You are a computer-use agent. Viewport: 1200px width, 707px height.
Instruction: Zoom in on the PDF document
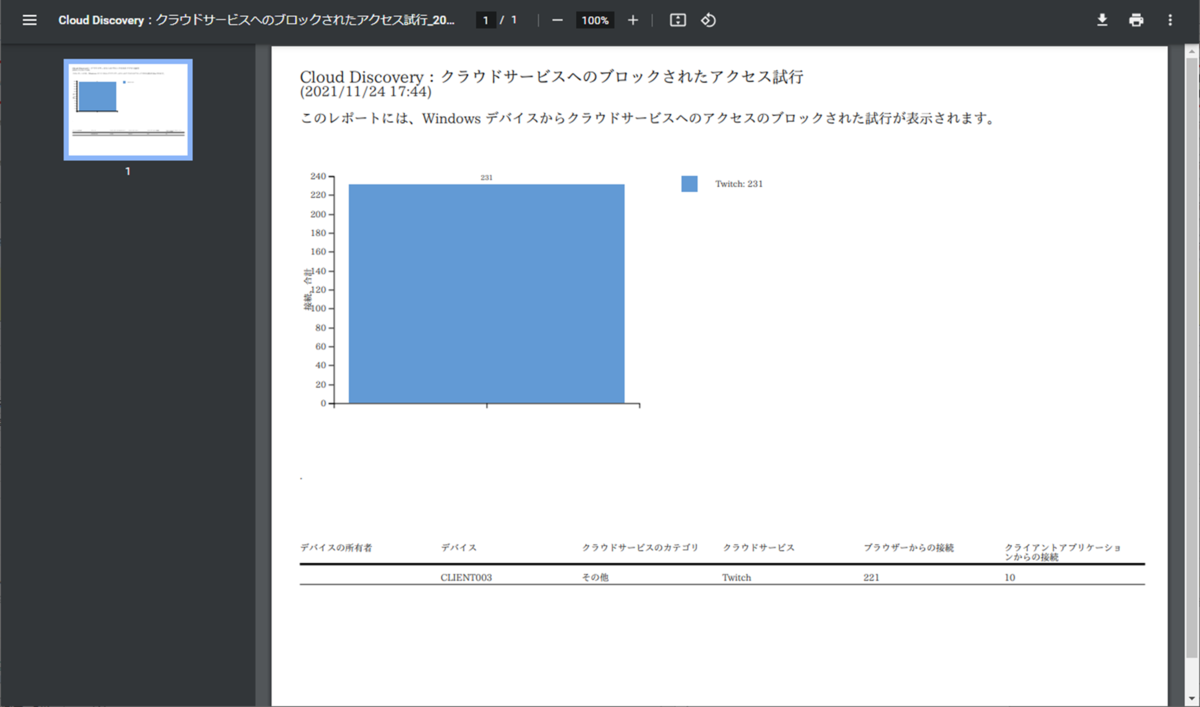pos(632,19)
